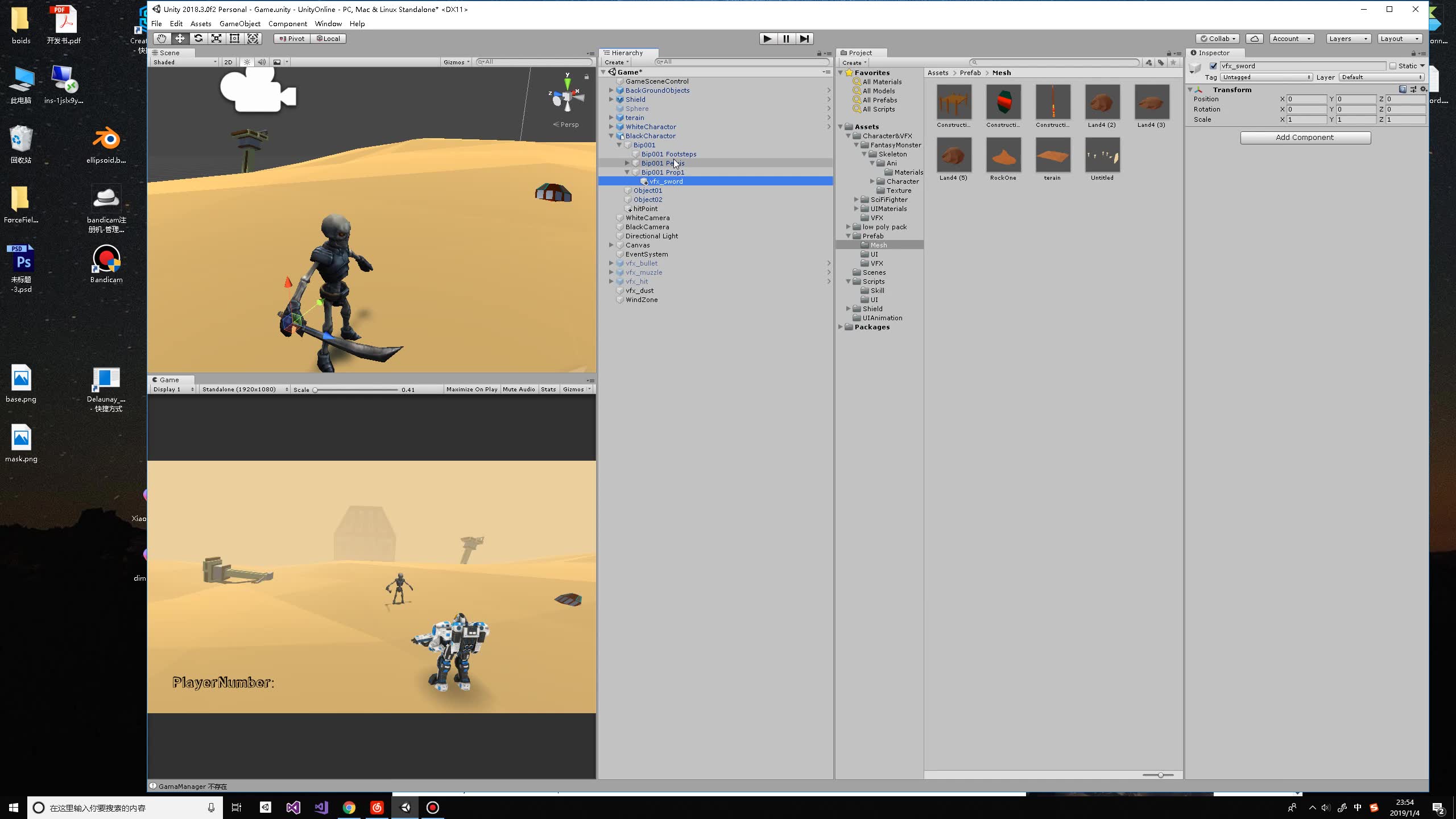Open the Cloud services button
This screenshot has width=1456, height=819.
tap(1254, 39)
